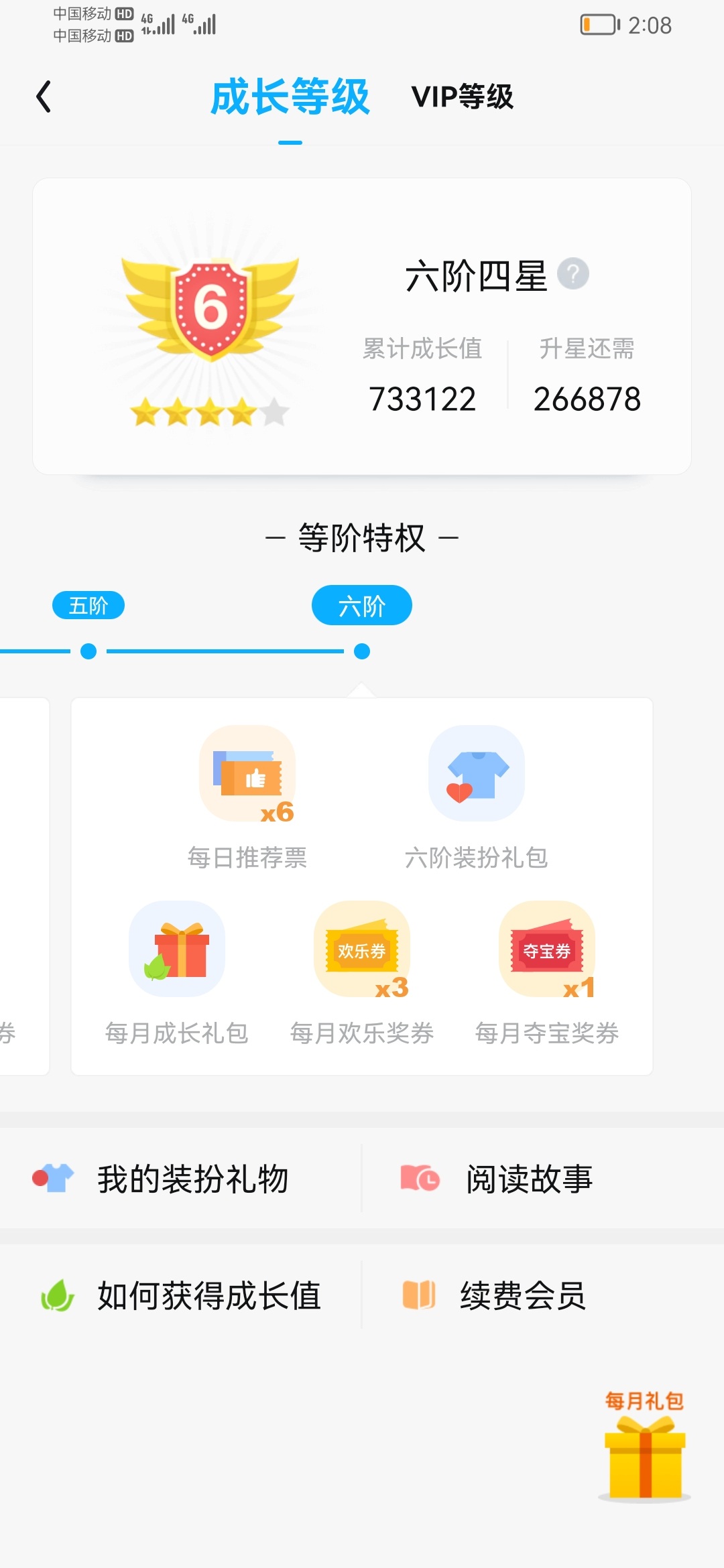Open the question mark help icon
This screenshot has width=724, height=1568.
573,274
